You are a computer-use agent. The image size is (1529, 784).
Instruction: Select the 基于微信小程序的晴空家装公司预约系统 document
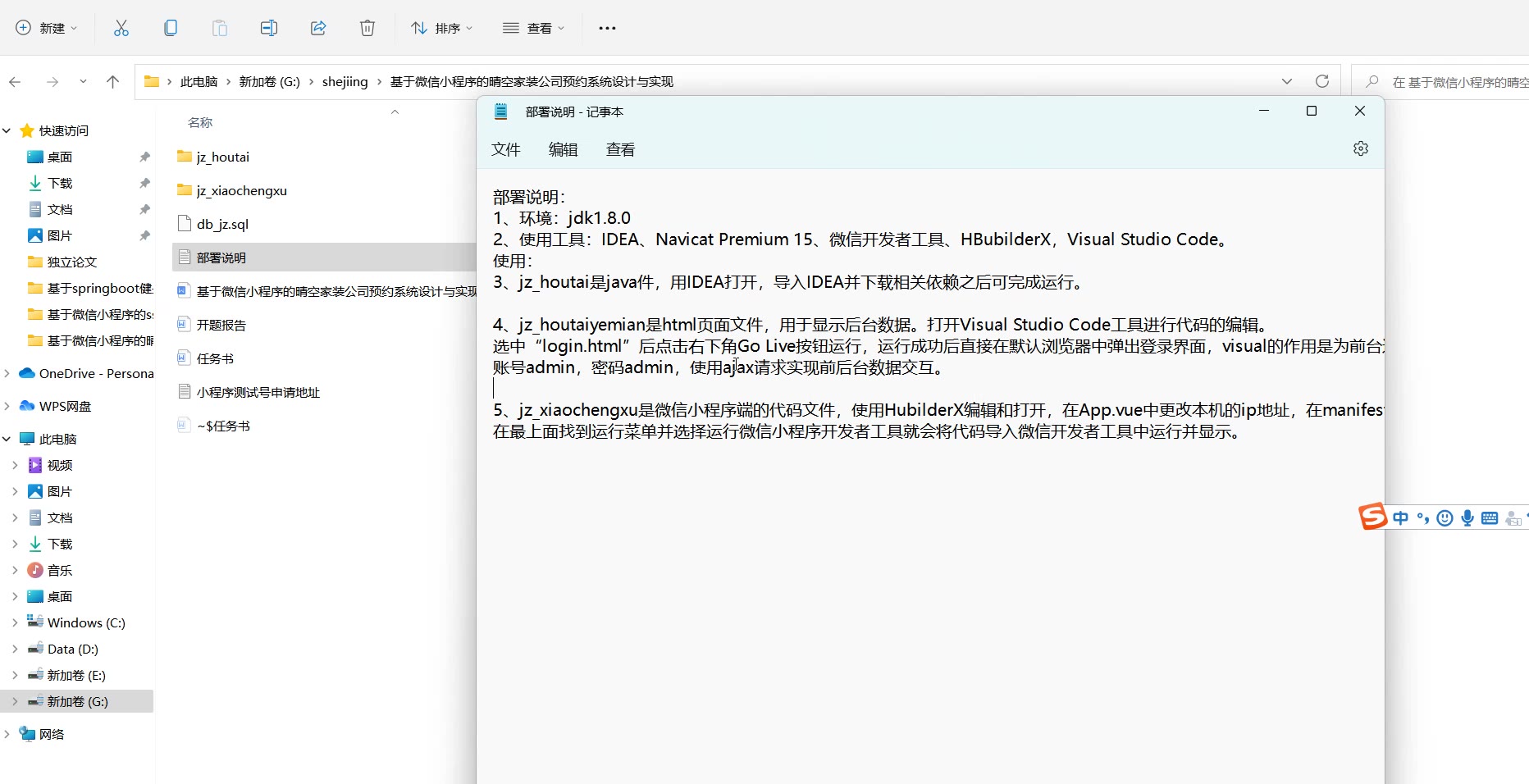tap(327, 291)
